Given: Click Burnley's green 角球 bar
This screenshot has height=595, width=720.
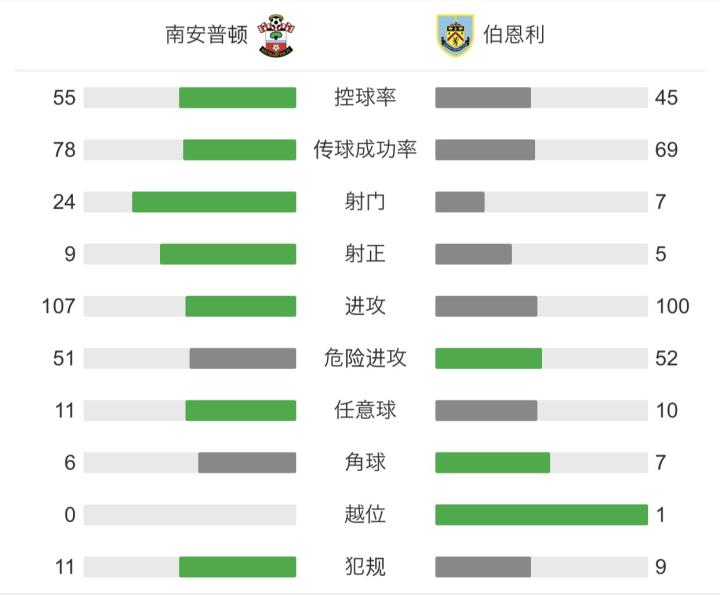Looking at the screenshot, I should (x=492, y=462).
